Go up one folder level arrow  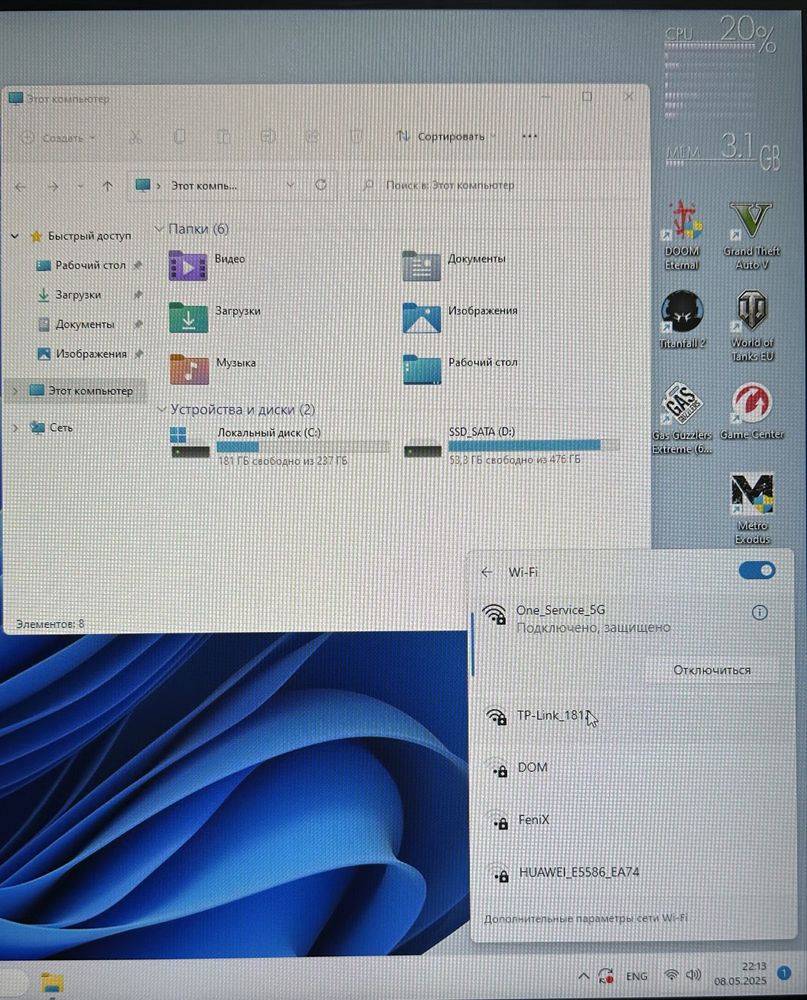tap(107, 186)
